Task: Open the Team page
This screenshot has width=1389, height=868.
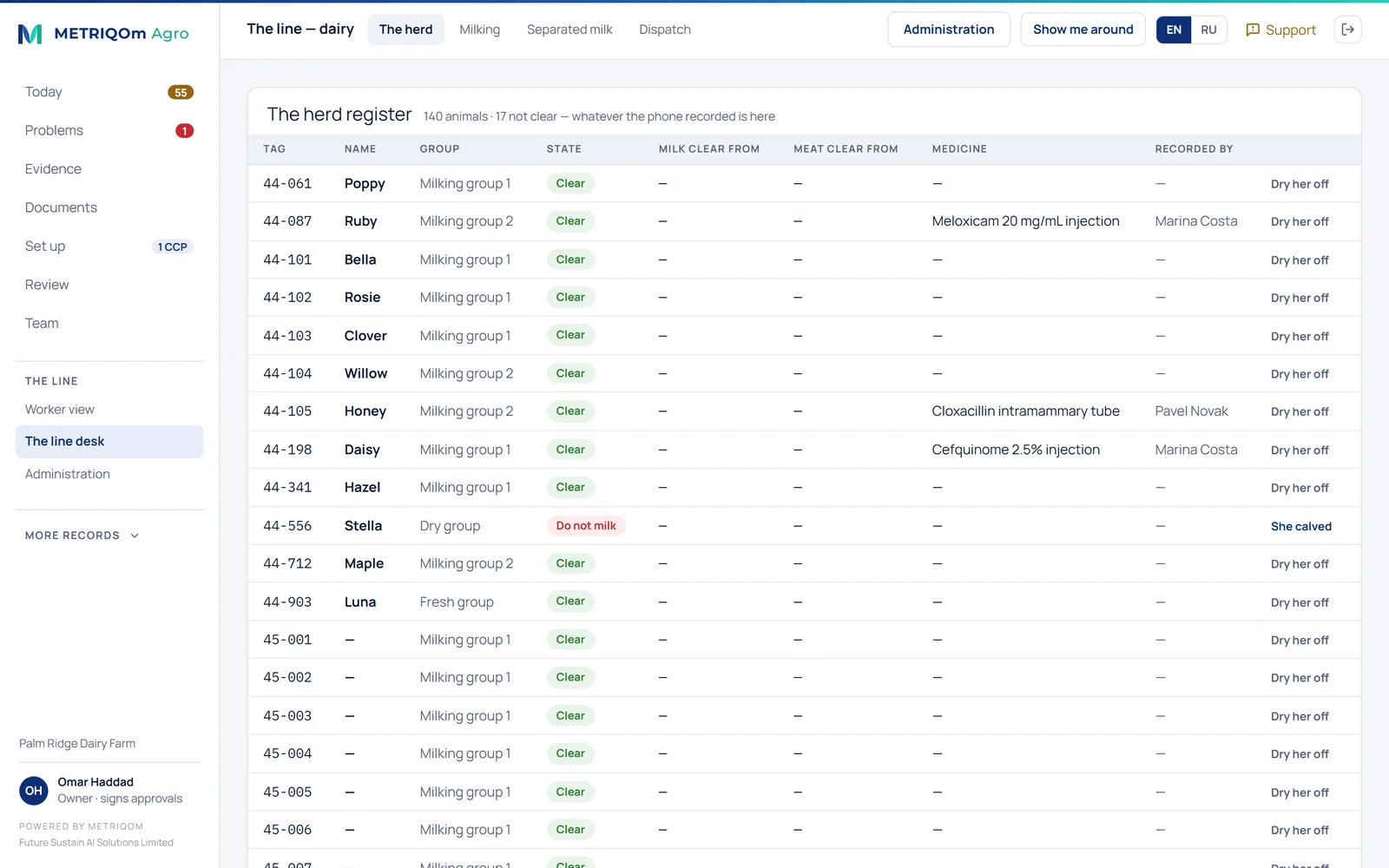Action: [42, 323]
